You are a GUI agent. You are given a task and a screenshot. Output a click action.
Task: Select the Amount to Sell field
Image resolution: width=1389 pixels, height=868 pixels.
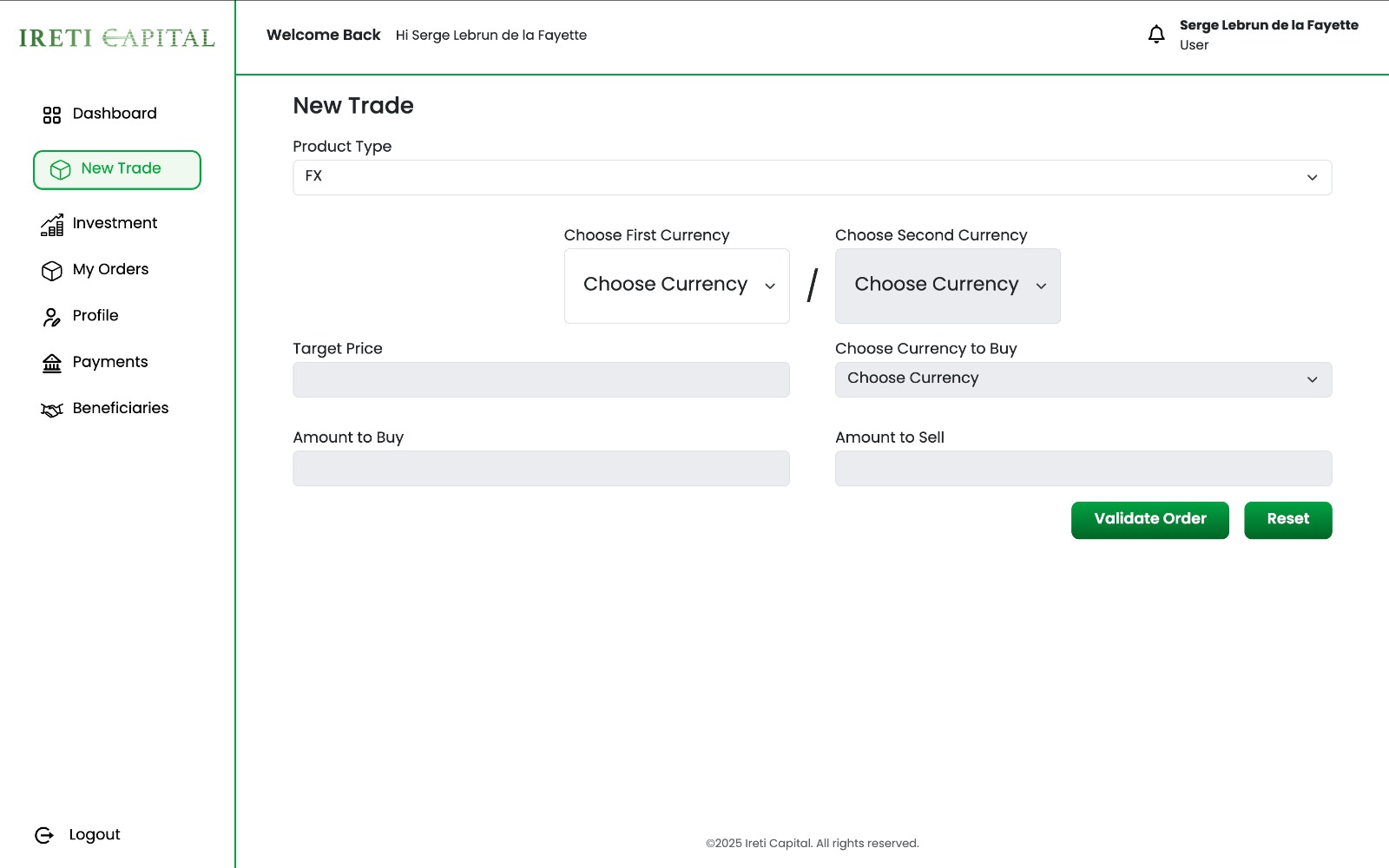[x=1083, y=468]
